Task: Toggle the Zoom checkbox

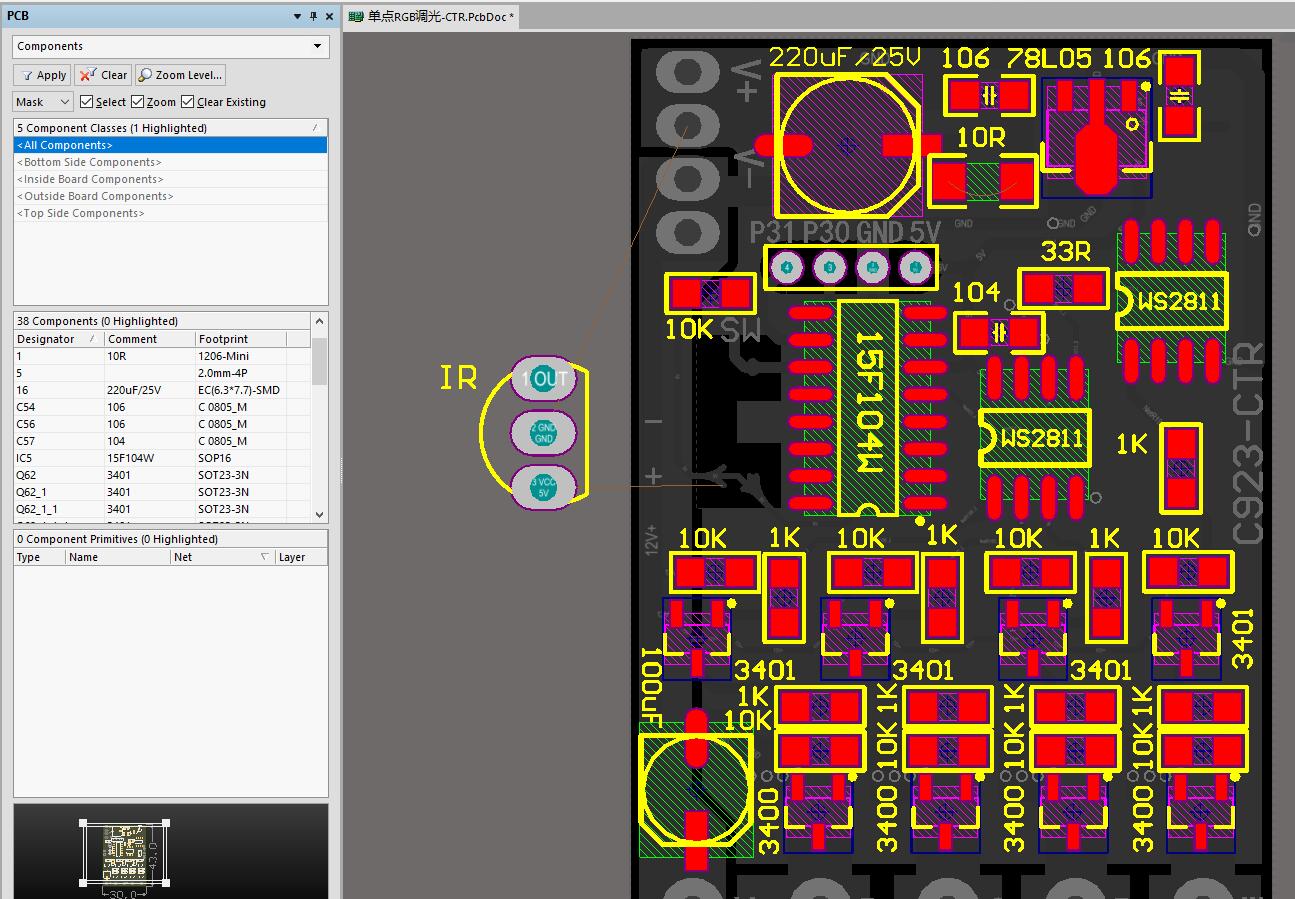Action: coord(138,102)
